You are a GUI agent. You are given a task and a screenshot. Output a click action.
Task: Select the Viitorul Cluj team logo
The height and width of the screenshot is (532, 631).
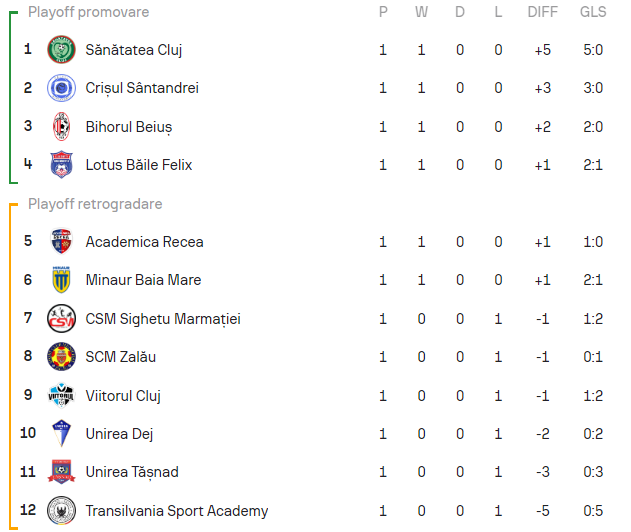tap(61, 395)
